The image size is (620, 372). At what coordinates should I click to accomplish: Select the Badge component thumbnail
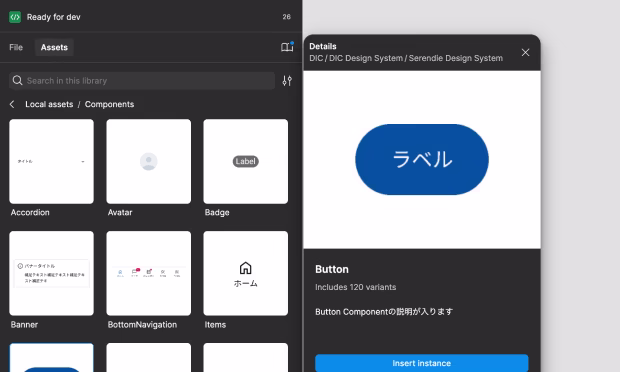pos(246,161)
